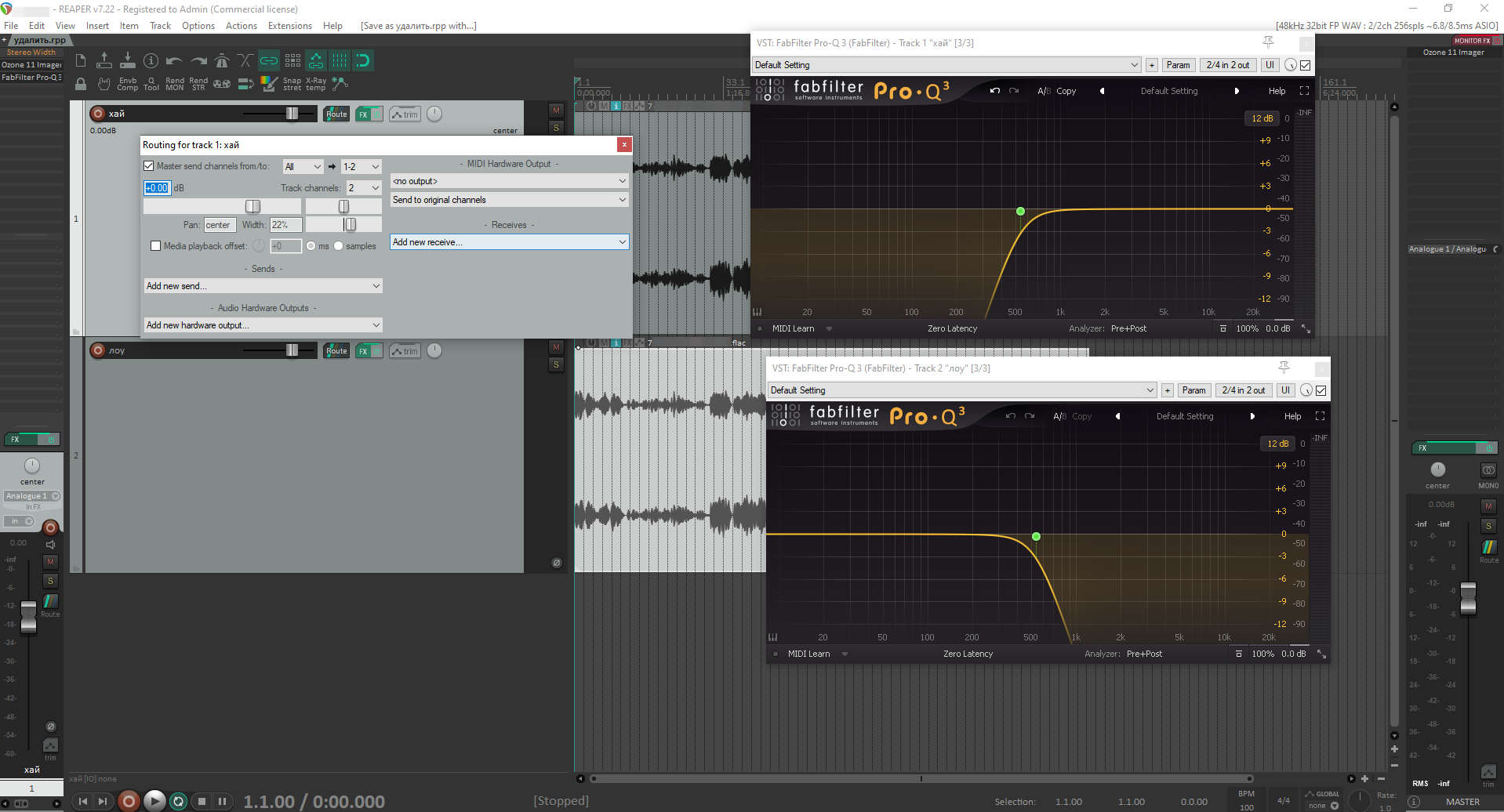Click the transport Play button

pos(154,801)
